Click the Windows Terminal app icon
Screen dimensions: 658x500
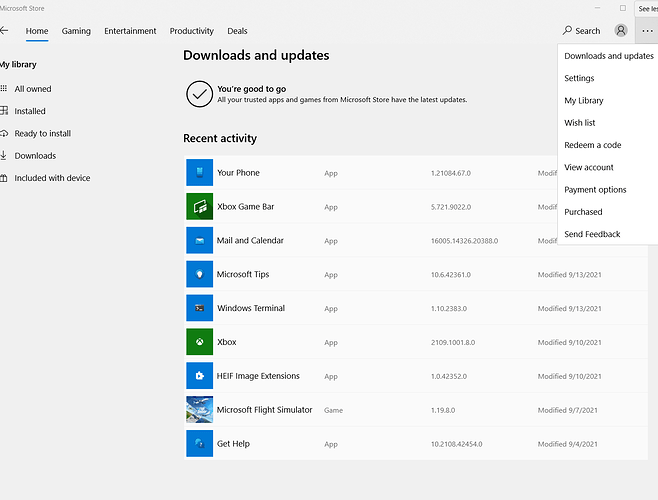click(199, 308)
